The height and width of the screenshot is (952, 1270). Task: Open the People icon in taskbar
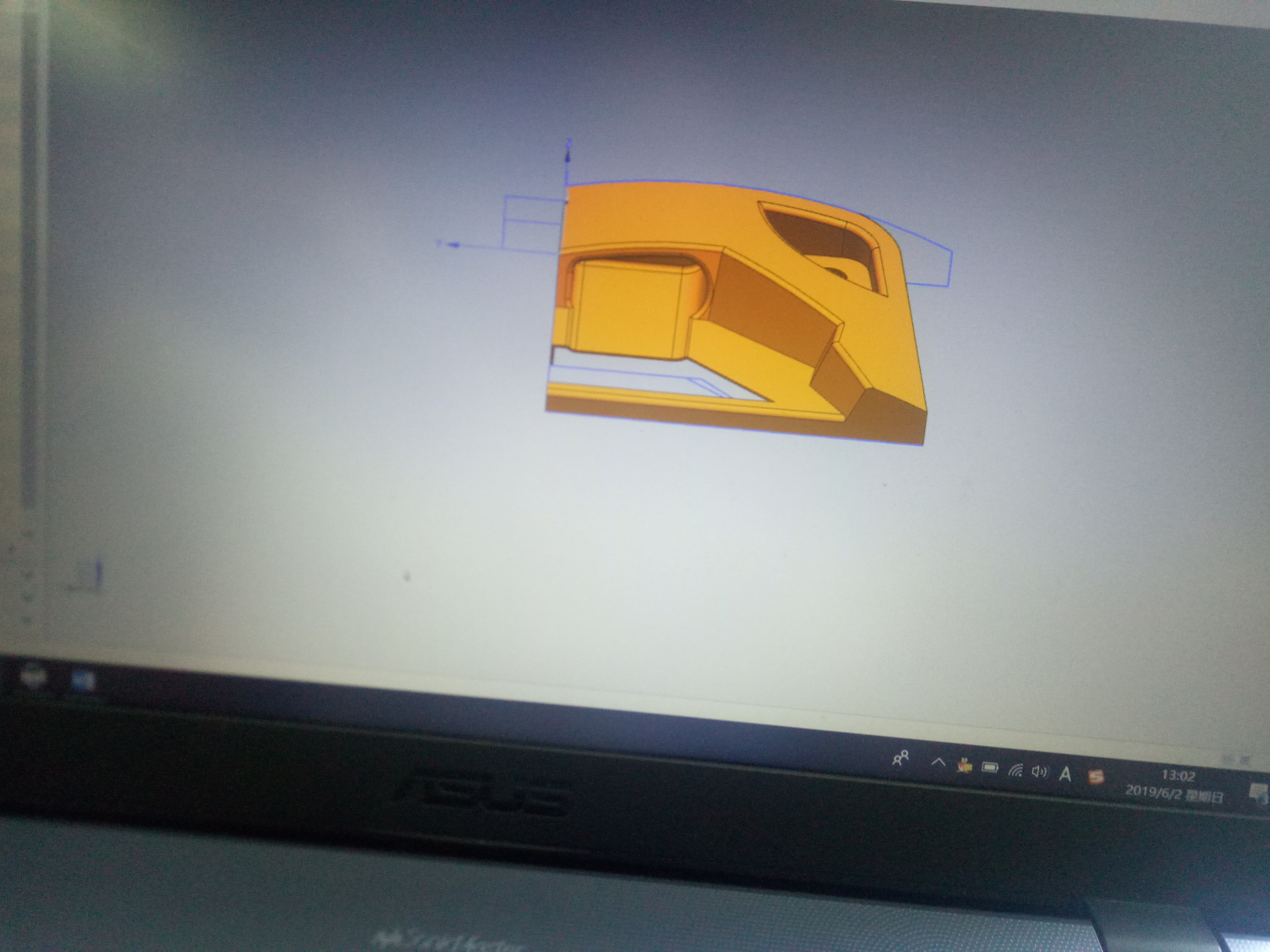click(900, 759)
